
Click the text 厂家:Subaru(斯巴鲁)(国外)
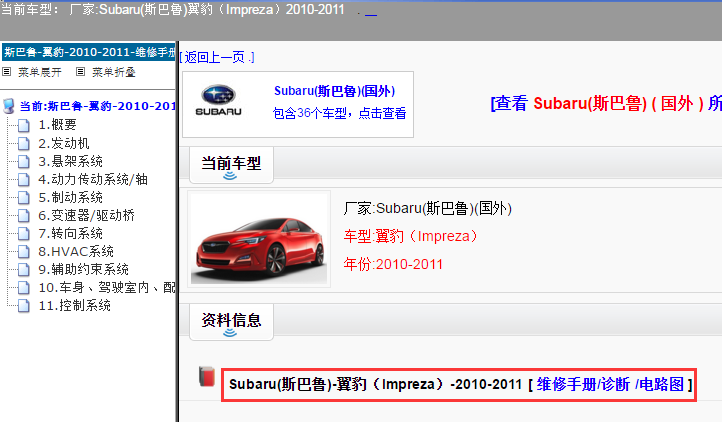[427, 208]
